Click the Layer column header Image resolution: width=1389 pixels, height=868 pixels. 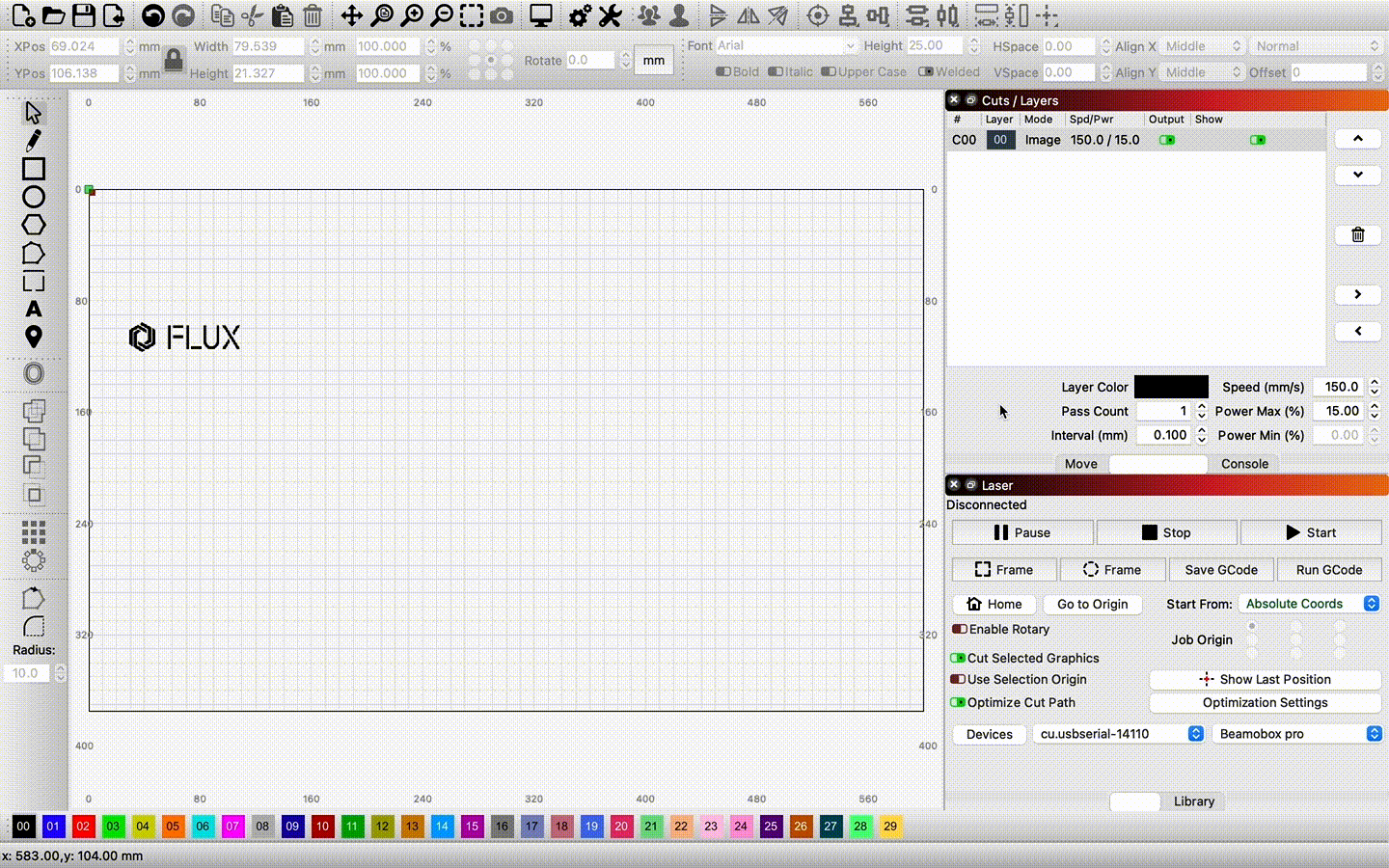pyautogui.click(x=999, y=120)
